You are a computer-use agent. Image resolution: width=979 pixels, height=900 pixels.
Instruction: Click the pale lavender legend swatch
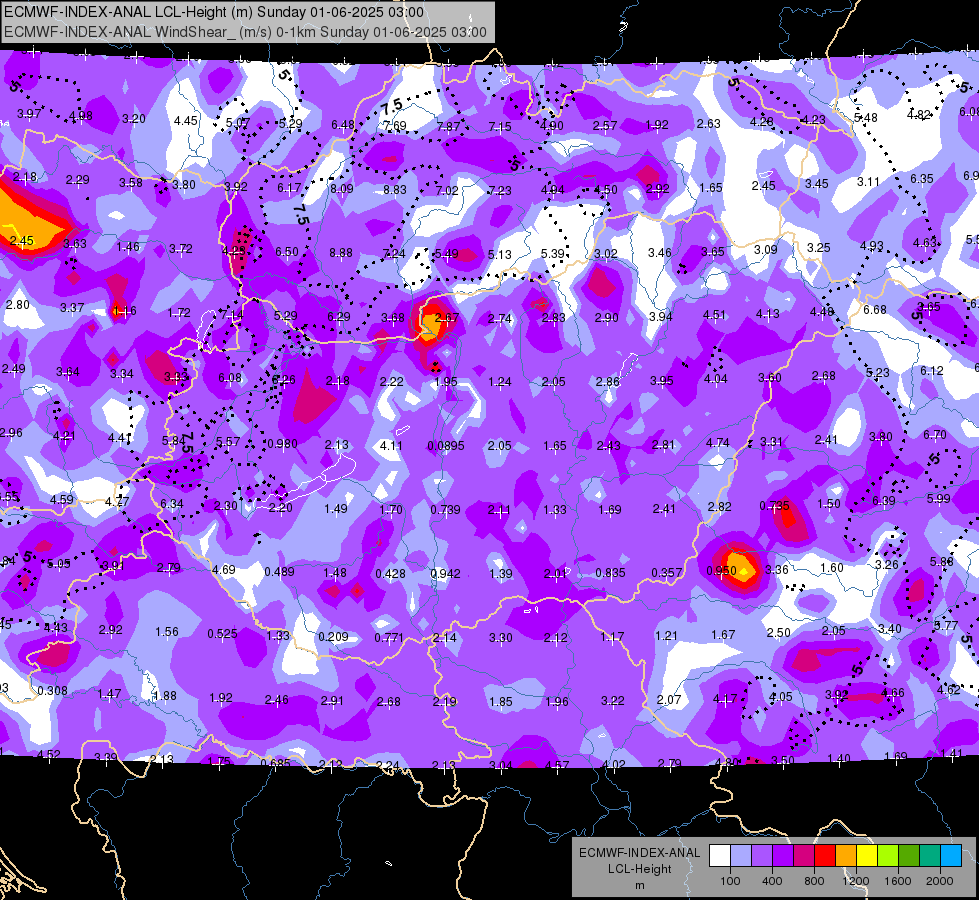[741, 856]
